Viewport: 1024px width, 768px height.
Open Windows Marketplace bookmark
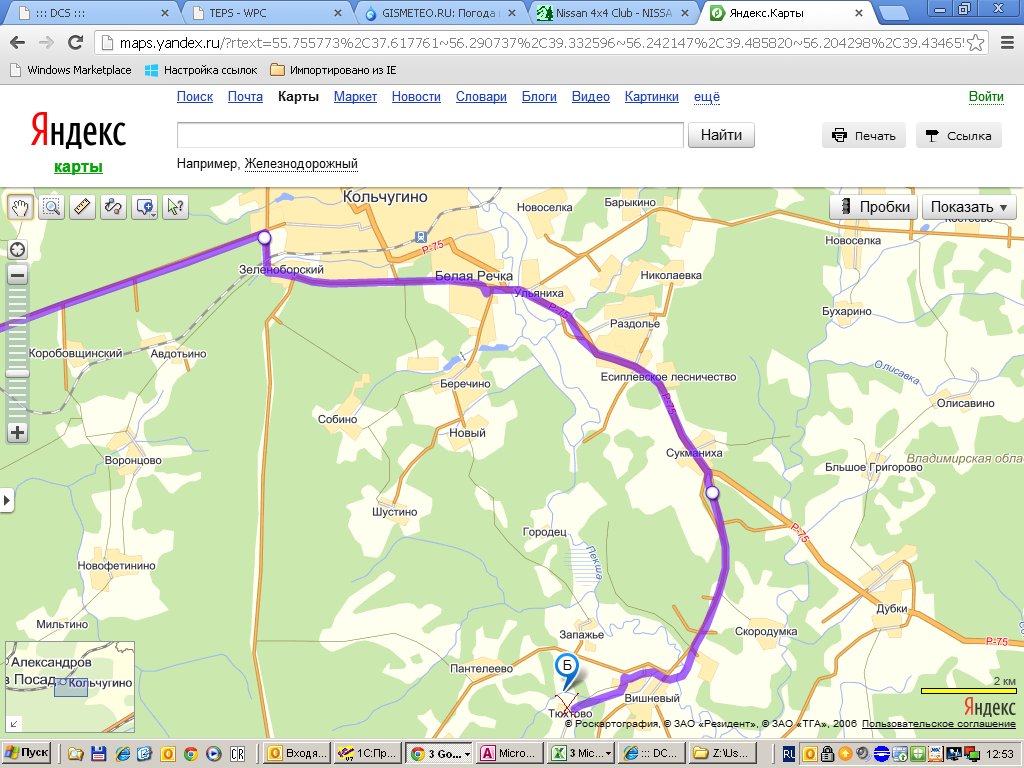tap(71, 70)
